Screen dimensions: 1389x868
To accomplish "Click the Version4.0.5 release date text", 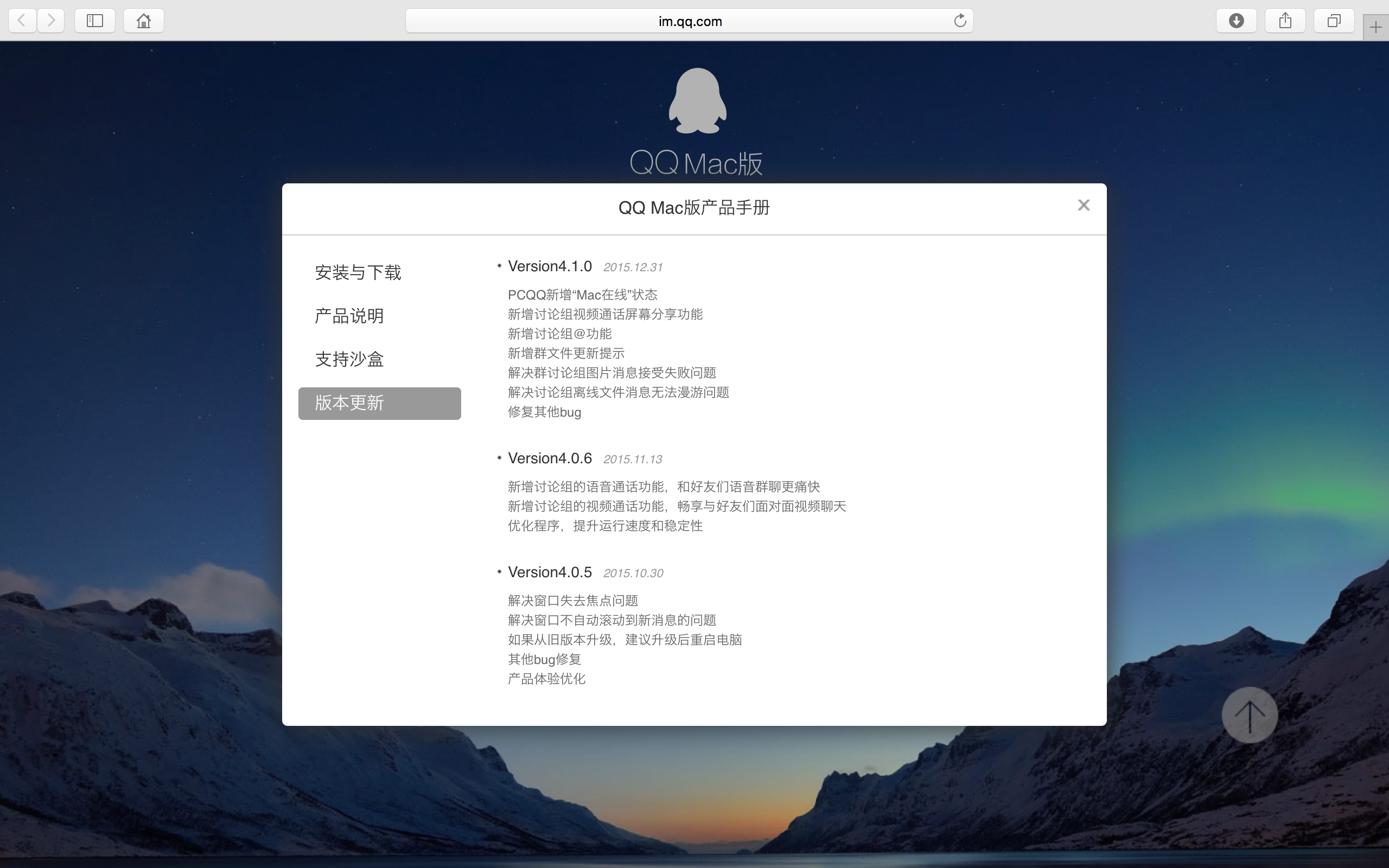I will click(x=632, y=572).
